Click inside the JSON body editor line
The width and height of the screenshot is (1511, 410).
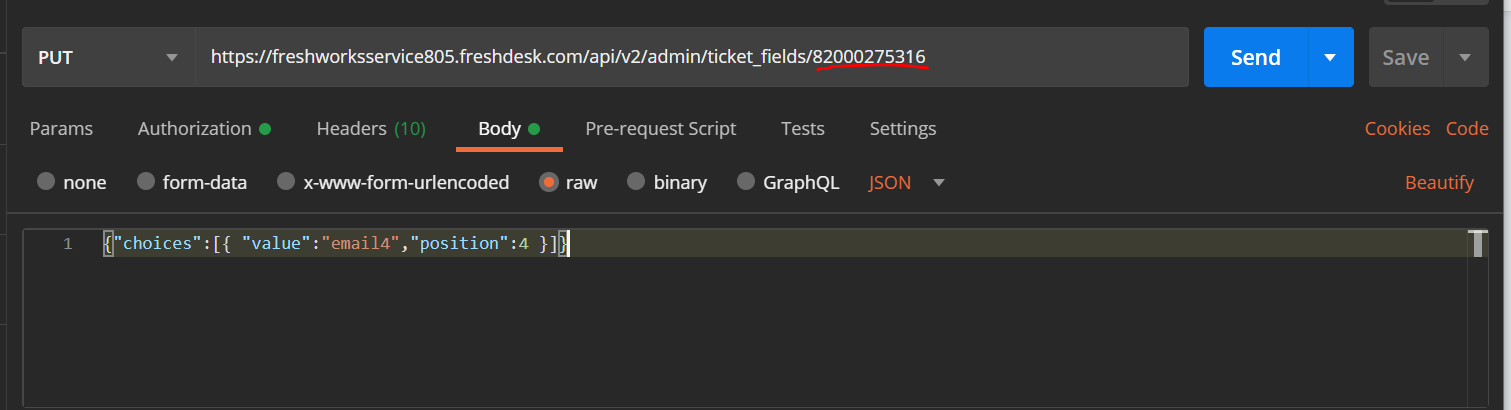(785, 243)
